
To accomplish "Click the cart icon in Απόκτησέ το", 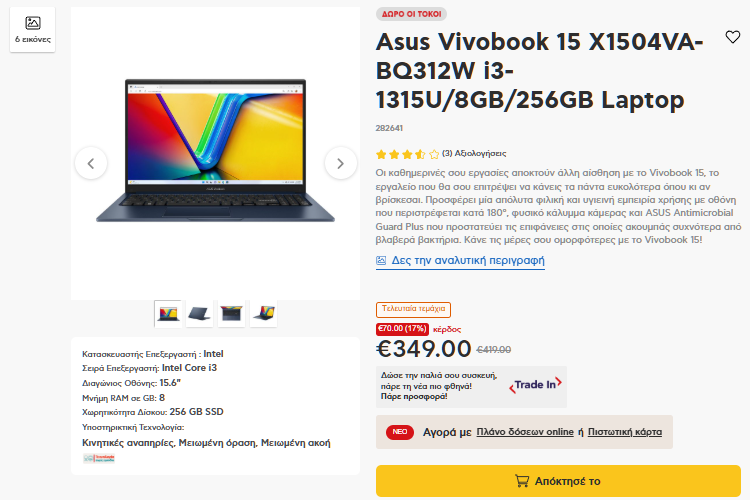I will [522, 480].
